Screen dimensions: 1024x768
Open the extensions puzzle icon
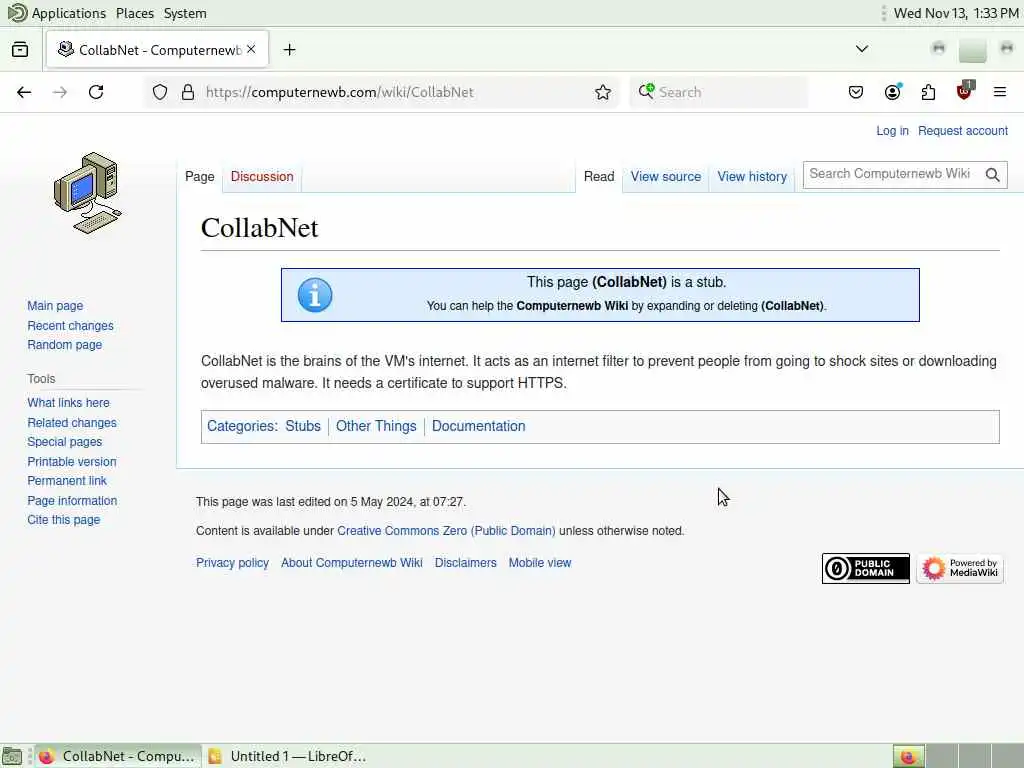pyautogui.click(x=928, y=92)
